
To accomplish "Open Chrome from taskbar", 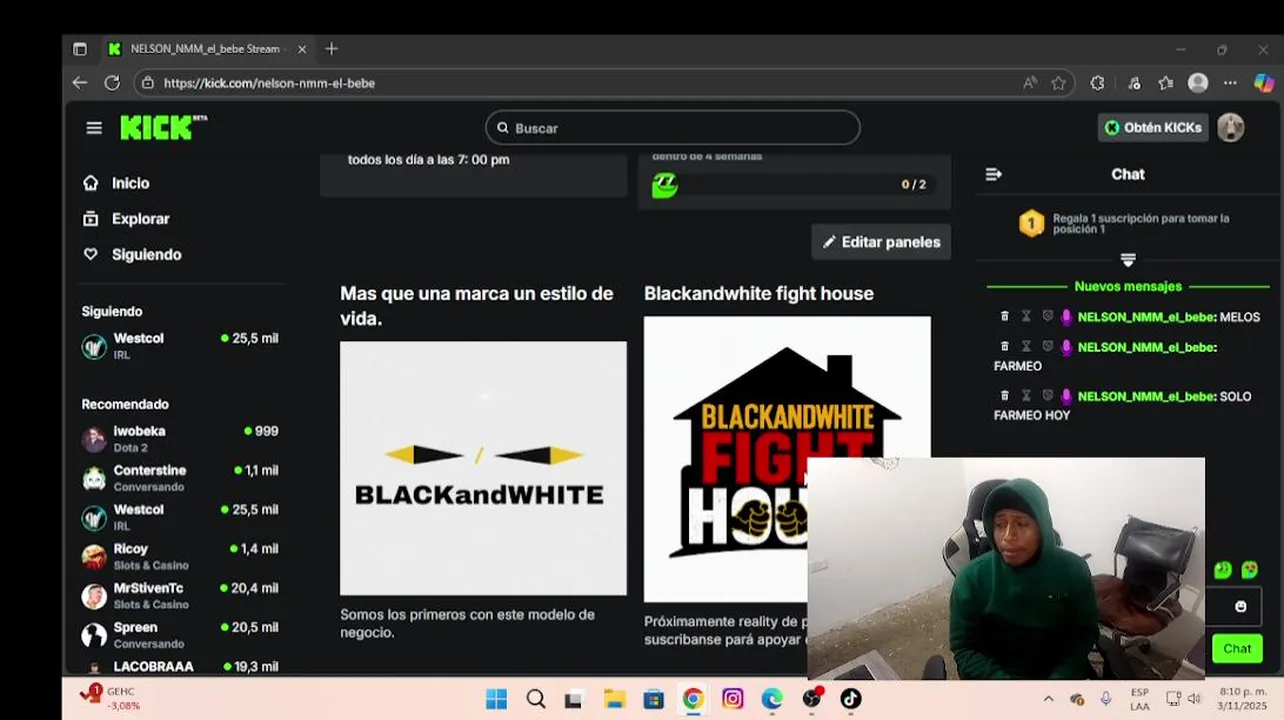I will [693, 699].
